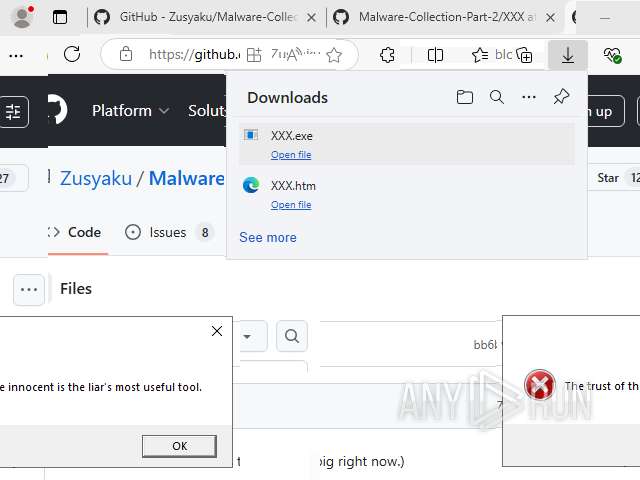Viewport: 640px width, 480px height.
Task: Close the Malware-Collection-Part-2/XXX tab
Action: point(550,18)
